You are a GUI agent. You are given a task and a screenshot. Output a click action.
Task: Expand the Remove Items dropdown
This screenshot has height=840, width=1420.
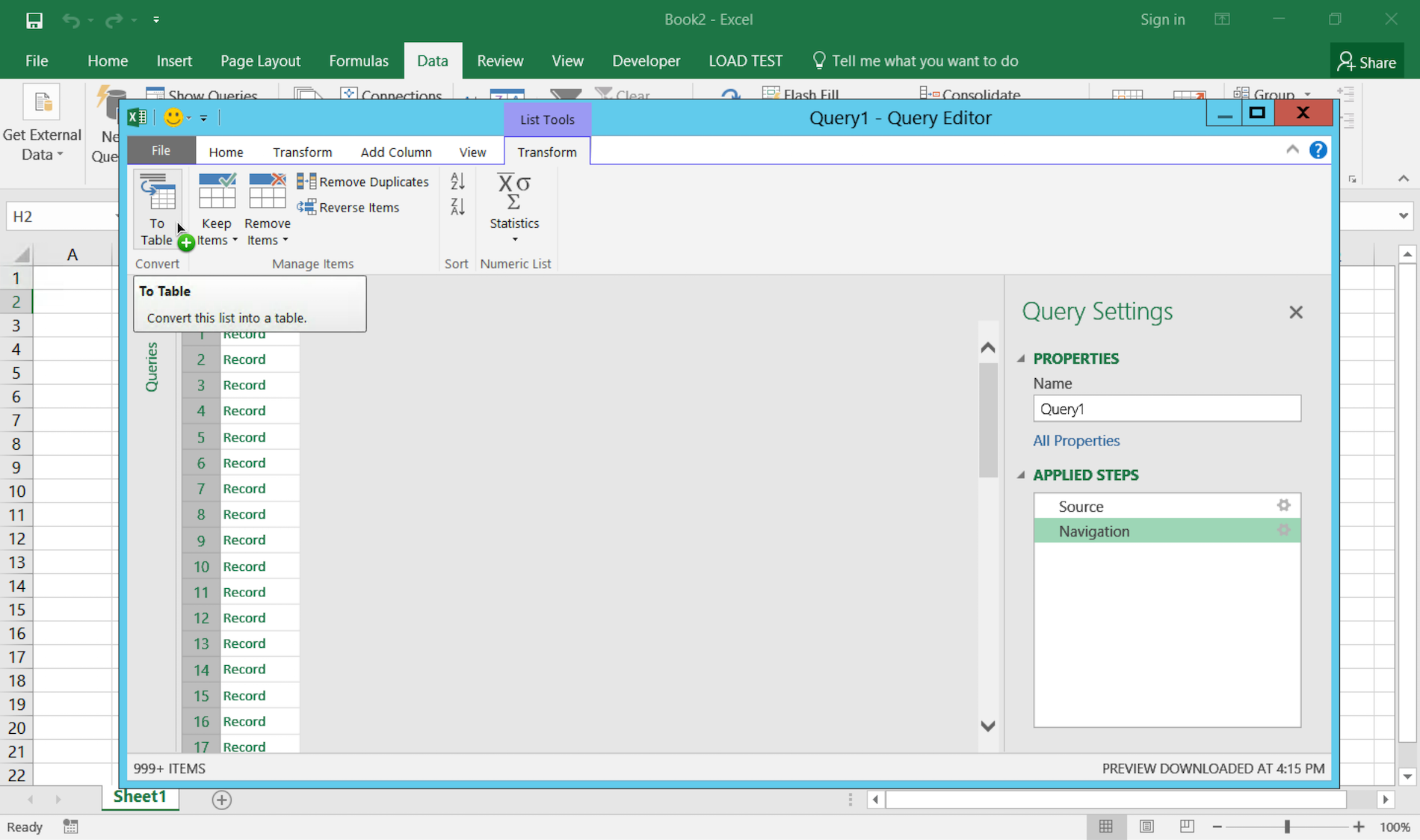(286, 240)
